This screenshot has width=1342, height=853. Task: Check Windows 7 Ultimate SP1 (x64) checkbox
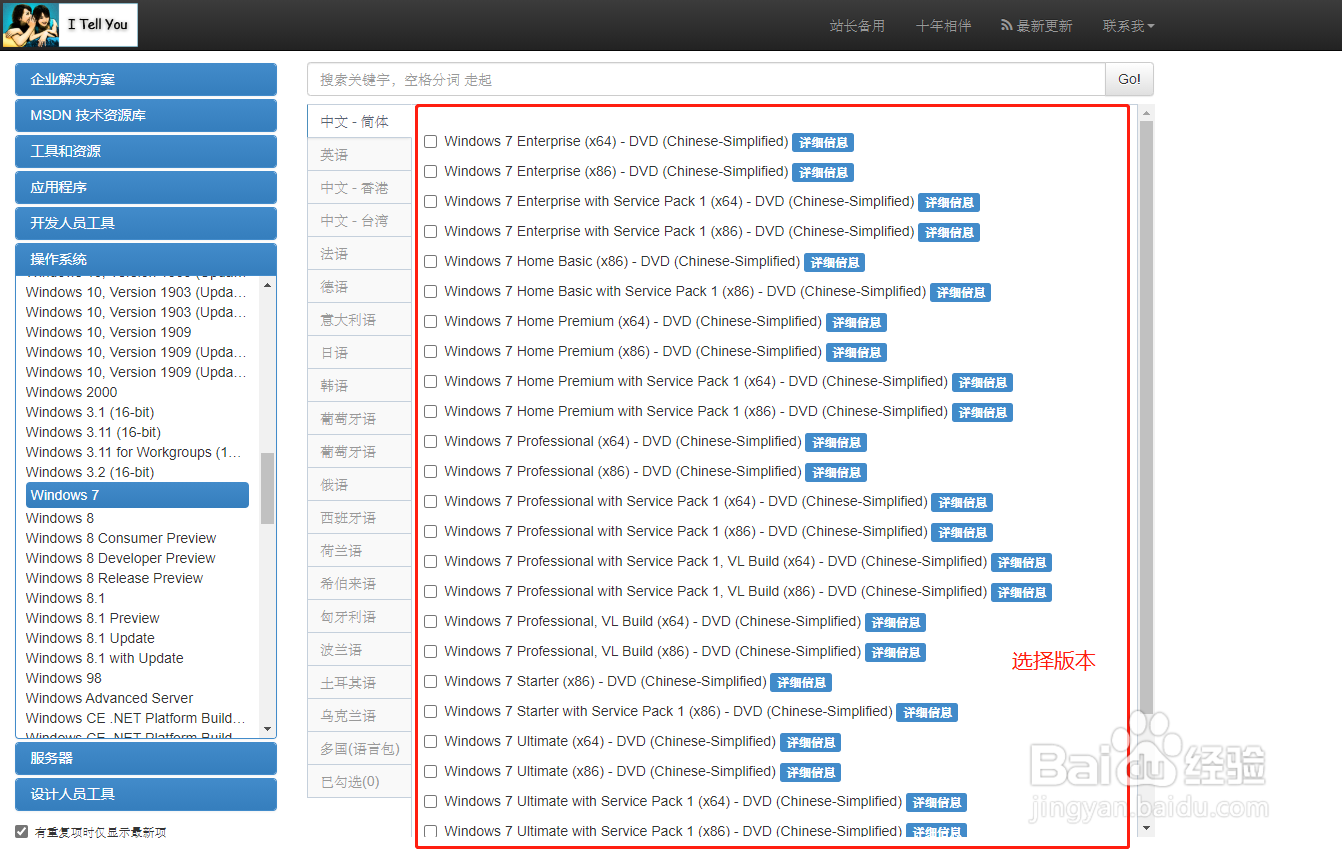(x=431, y=802)
